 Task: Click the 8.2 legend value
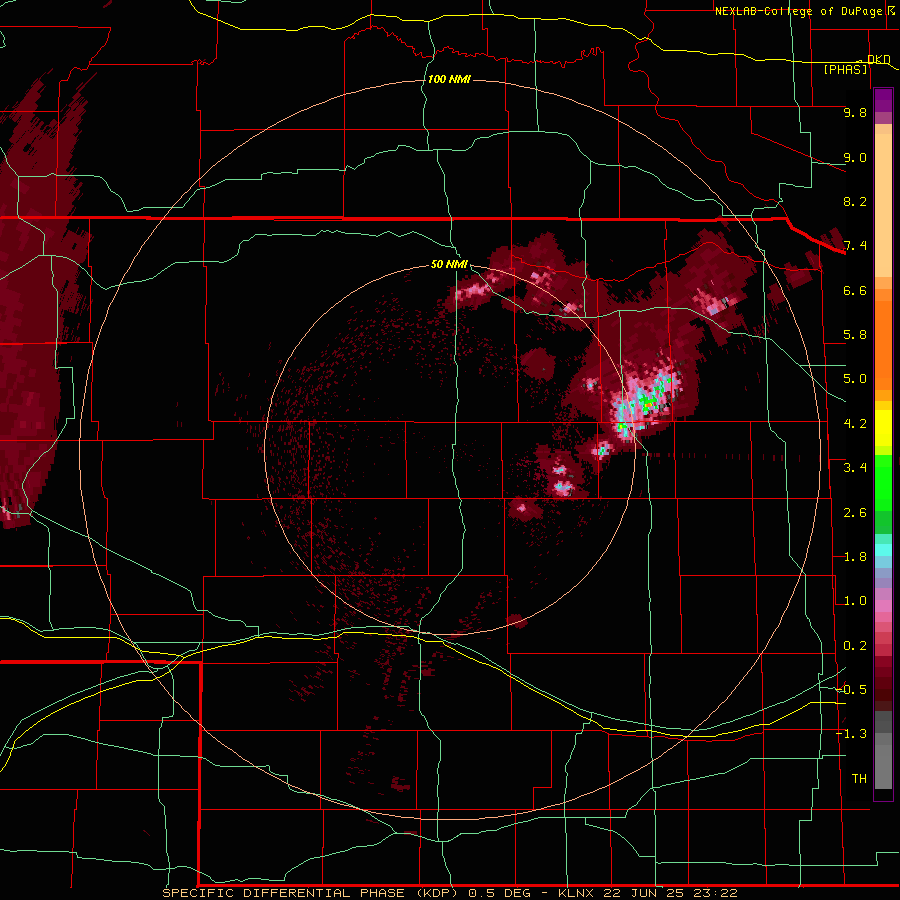point(855,201)
